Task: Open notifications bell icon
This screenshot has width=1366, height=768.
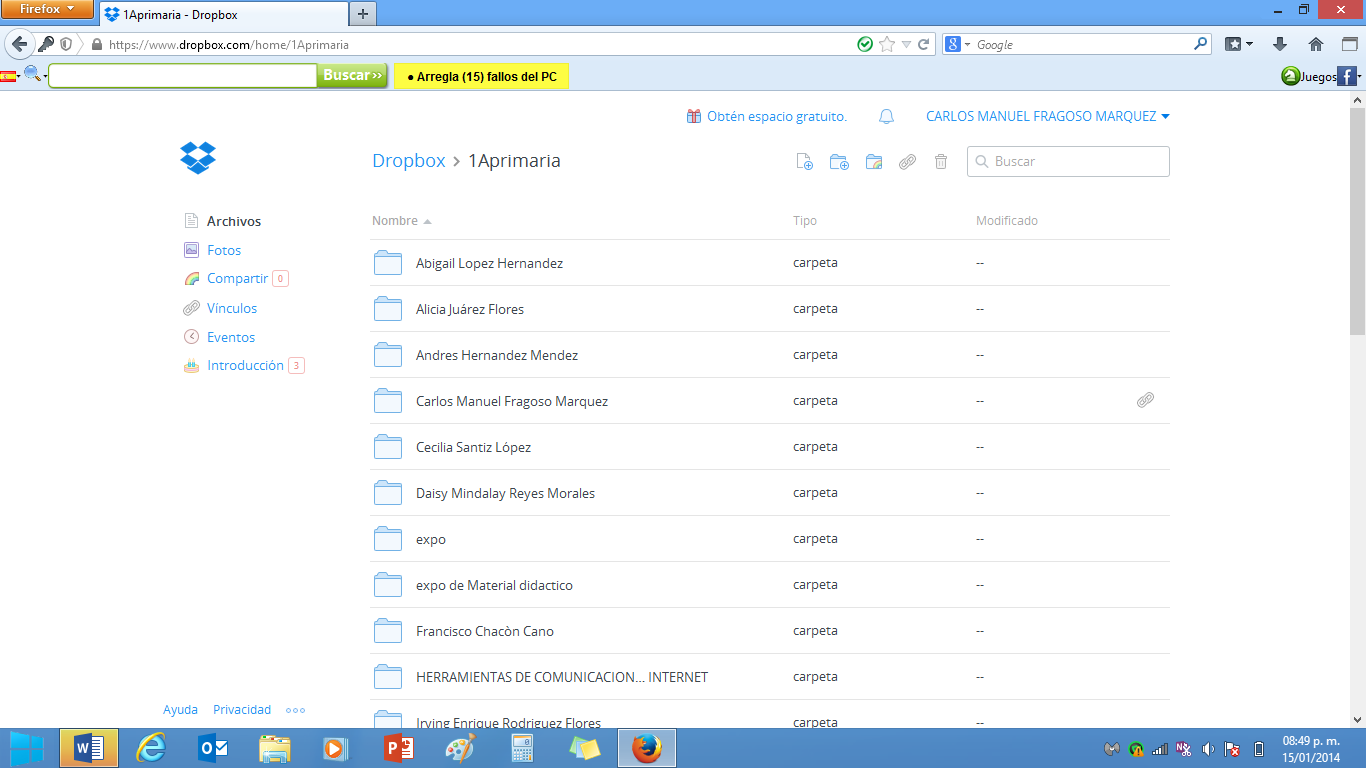Action: coord(886,117)
